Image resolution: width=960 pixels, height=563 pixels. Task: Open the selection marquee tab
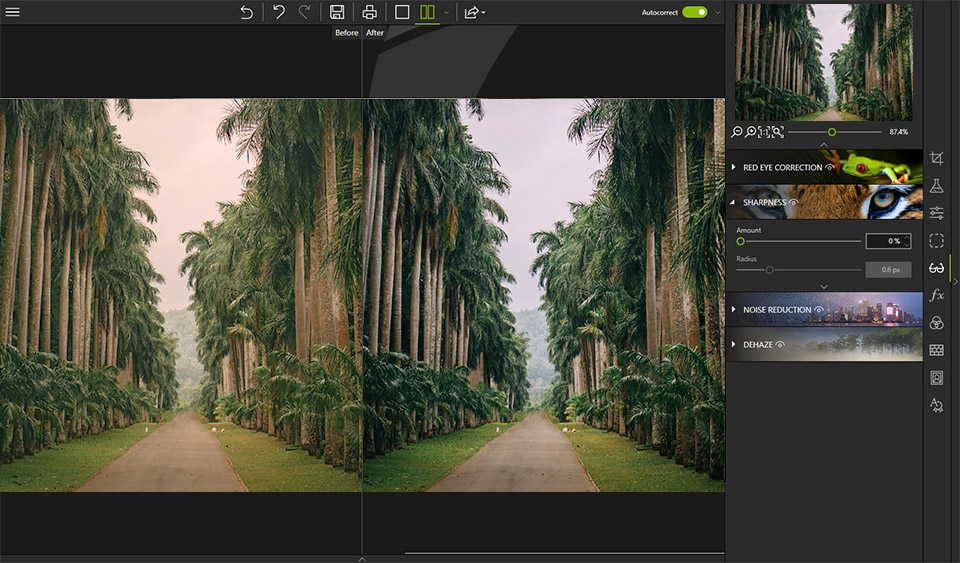tap(936, 240)
